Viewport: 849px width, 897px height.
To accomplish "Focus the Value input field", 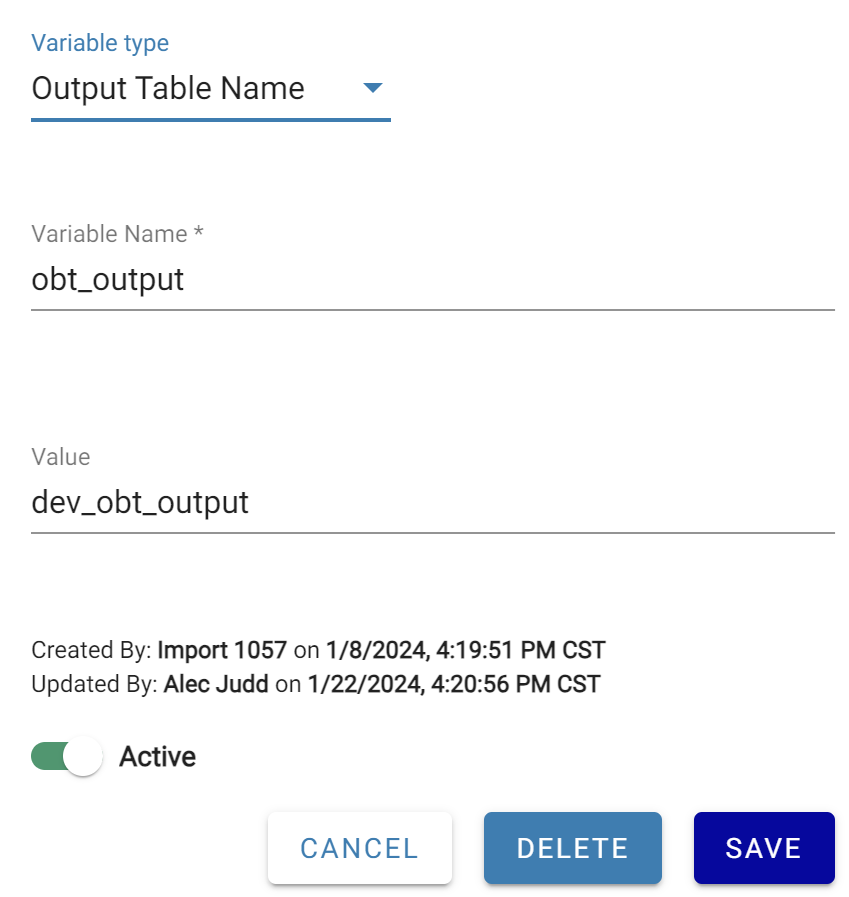I will point(432,502).
